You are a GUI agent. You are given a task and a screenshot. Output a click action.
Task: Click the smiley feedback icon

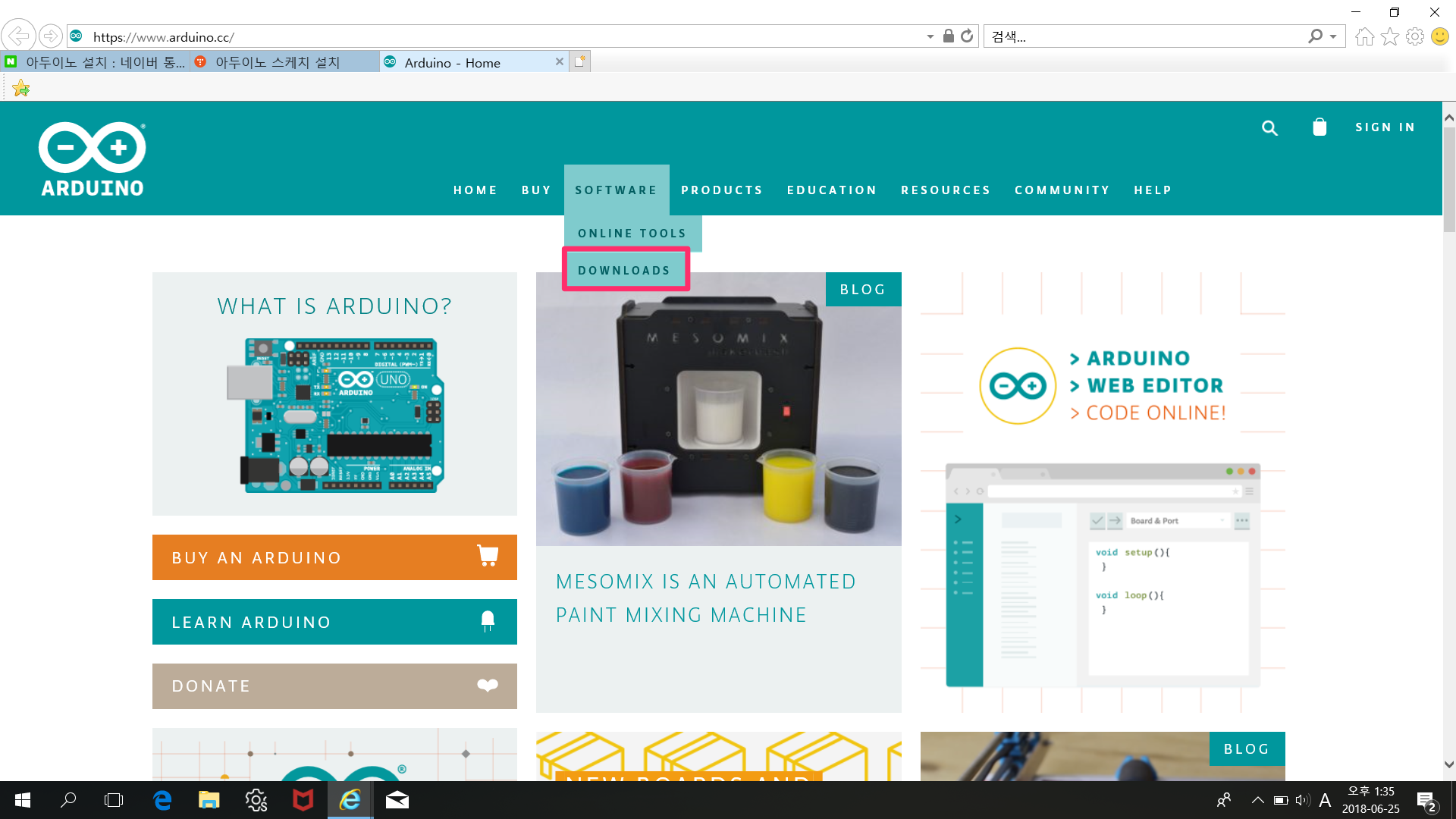(1439, 36)
